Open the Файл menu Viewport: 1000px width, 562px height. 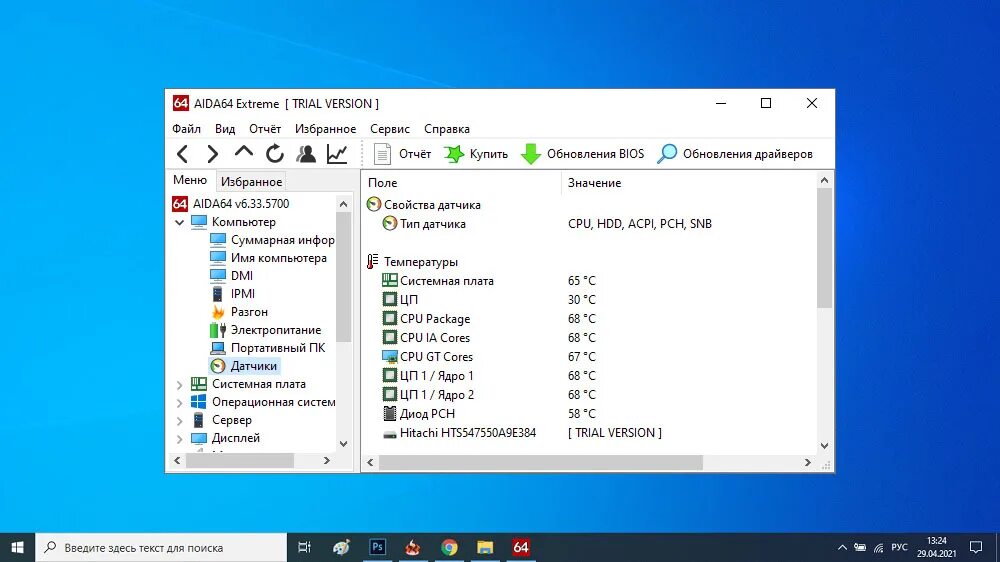(186, 129)
